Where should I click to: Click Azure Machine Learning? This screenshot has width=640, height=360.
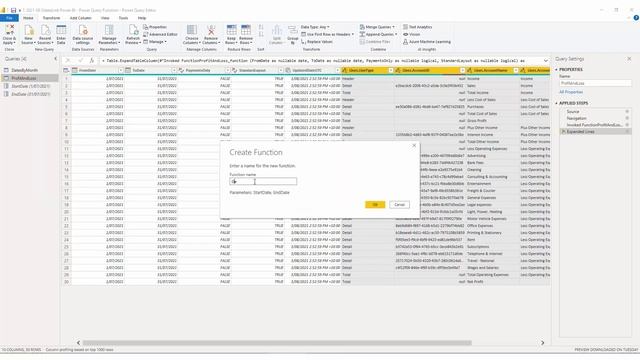pos(427,42)
